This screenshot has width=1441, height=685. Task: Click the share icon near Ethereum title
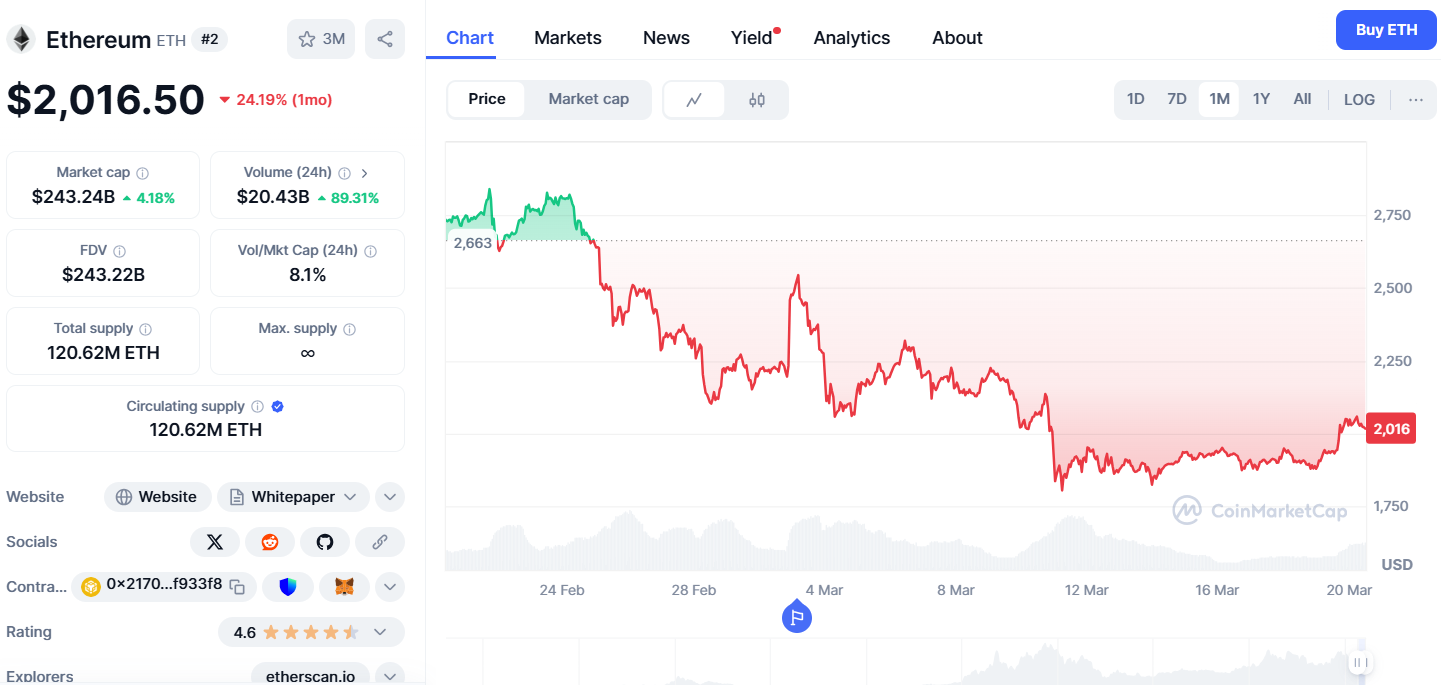tap(385, 39)
